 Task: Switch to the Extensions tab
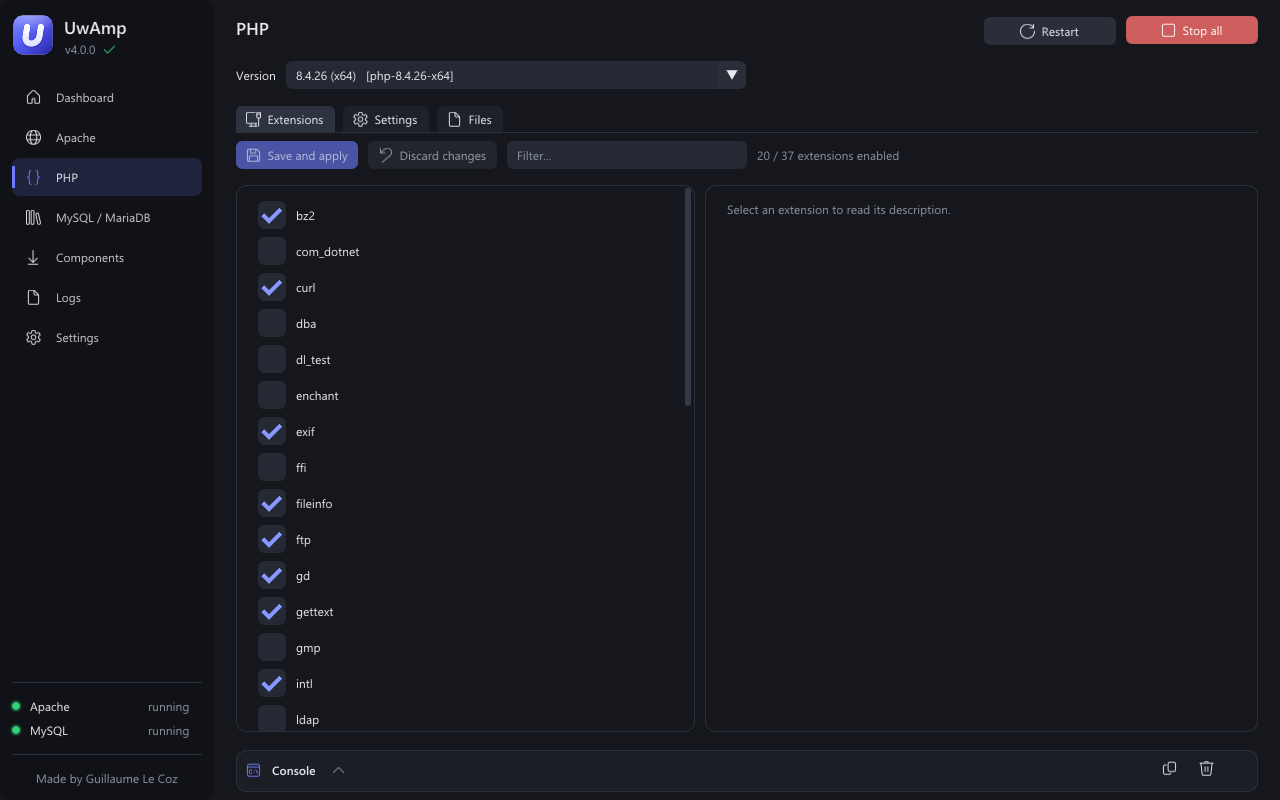tap(285, 119)
